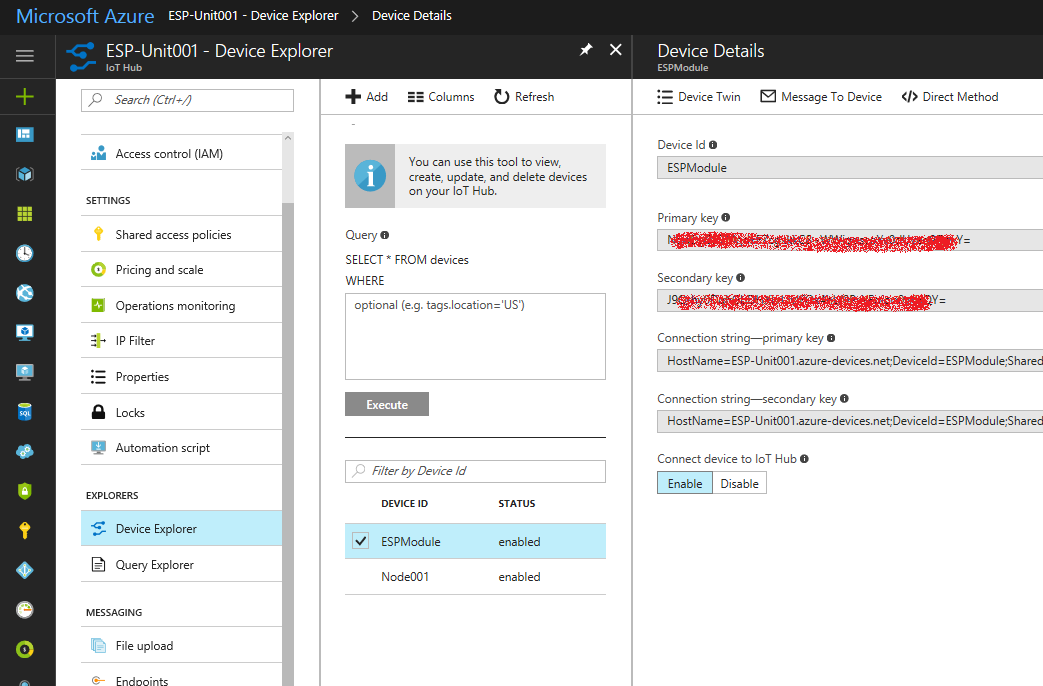Click the info icon next to Query
This screenshot has height=686, width=1043.
(384, 235)
